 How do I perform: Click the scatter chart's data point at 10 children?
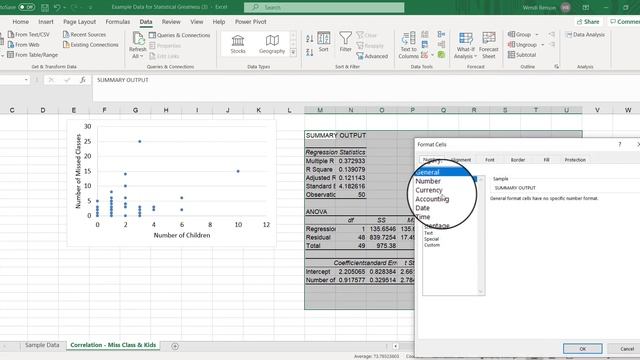pos(238,171)
